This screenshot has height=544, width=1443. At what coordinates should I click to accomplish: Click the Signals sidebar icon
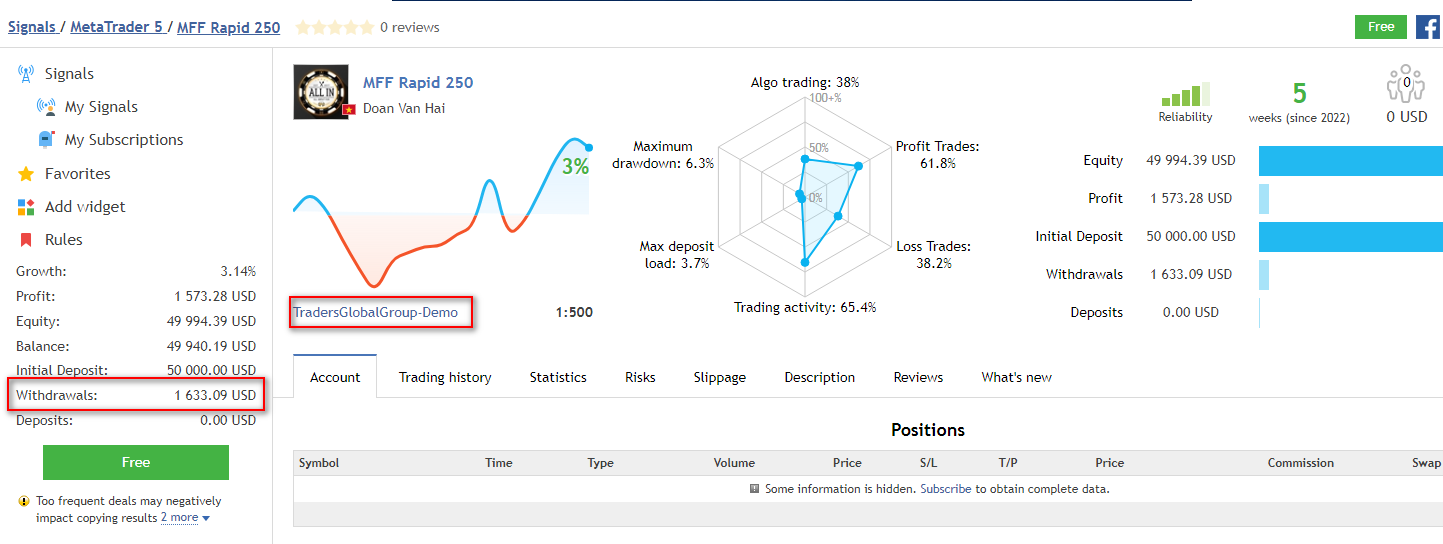click(26, 73)
